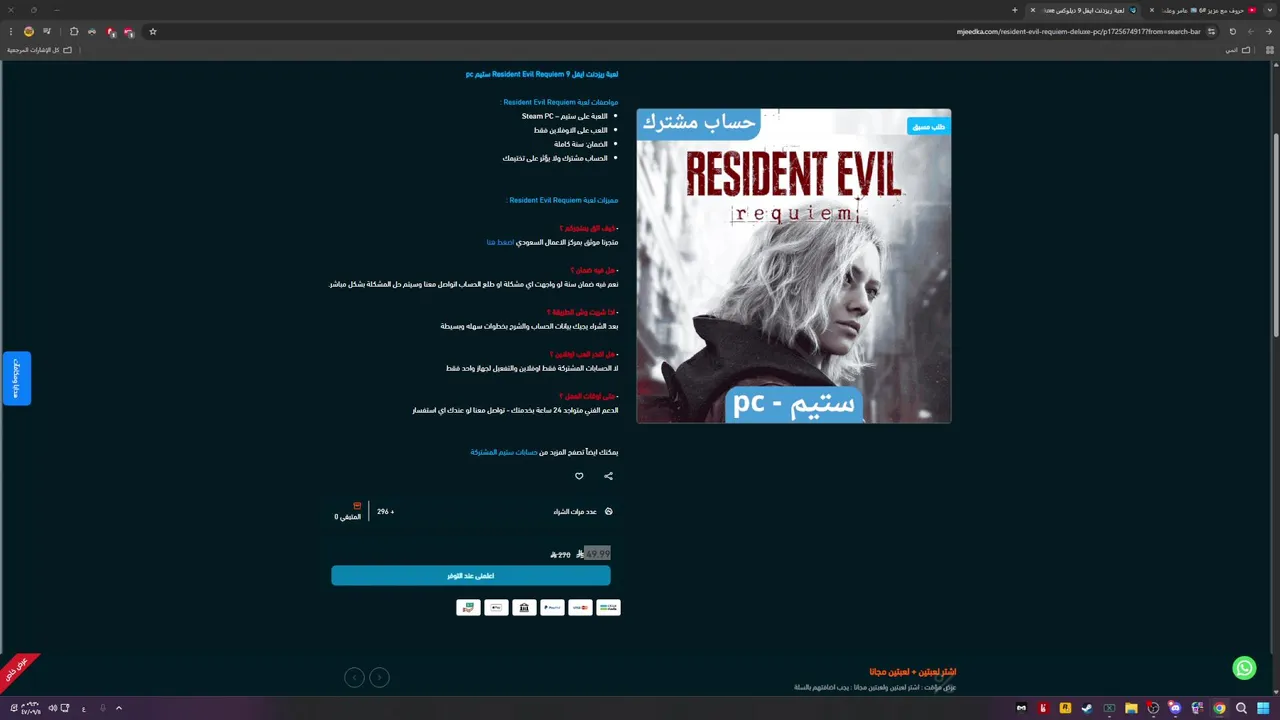Open the volume control in system tray
This screenshot has width=1280, height=720.
pos(52,708)
